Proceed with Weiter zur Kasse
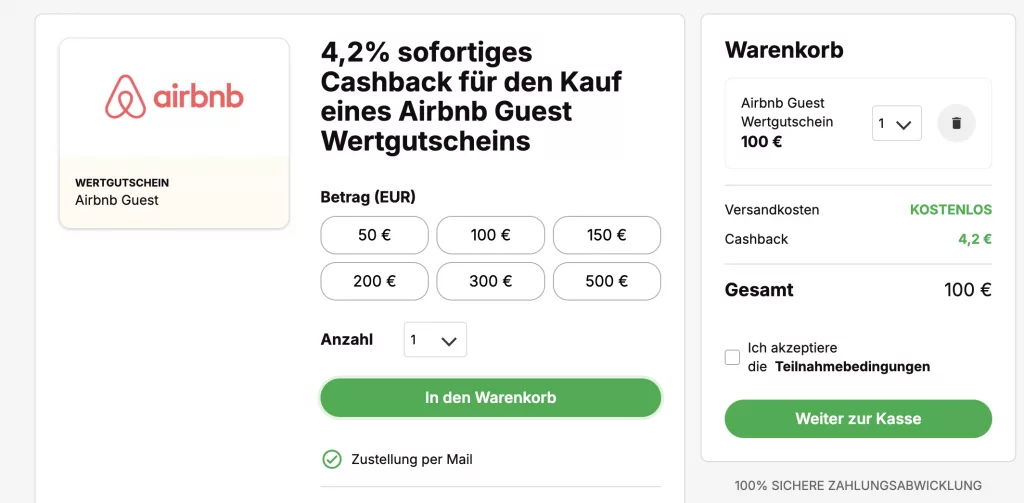Viewport: 1024px width, 503px height. tap(858, 419)
